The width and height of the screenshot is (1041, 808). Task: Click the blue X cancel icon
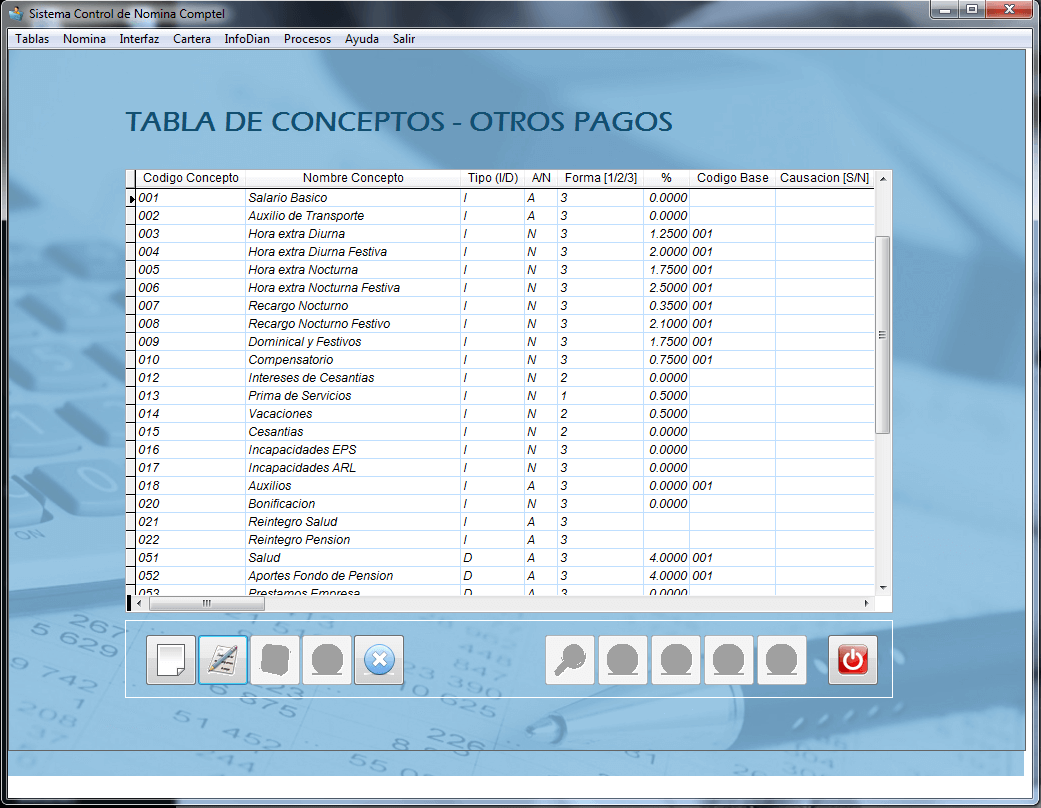click(x=379, y=660)
